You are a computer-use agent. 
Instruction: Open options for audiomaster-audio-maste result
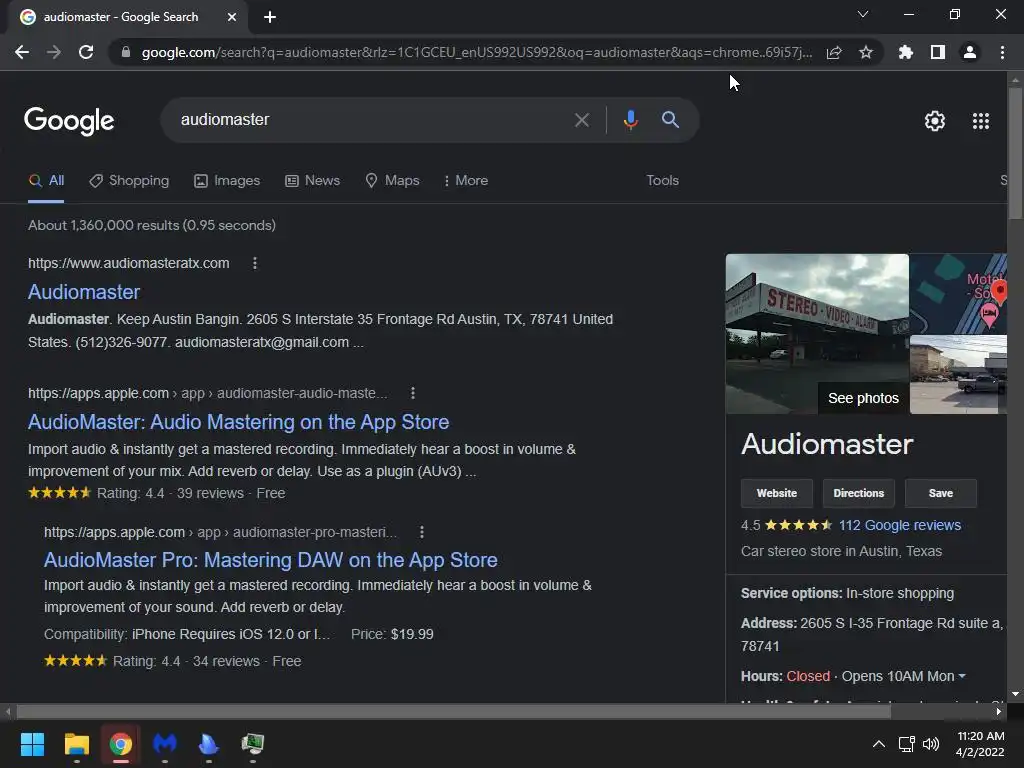point(412,393)
